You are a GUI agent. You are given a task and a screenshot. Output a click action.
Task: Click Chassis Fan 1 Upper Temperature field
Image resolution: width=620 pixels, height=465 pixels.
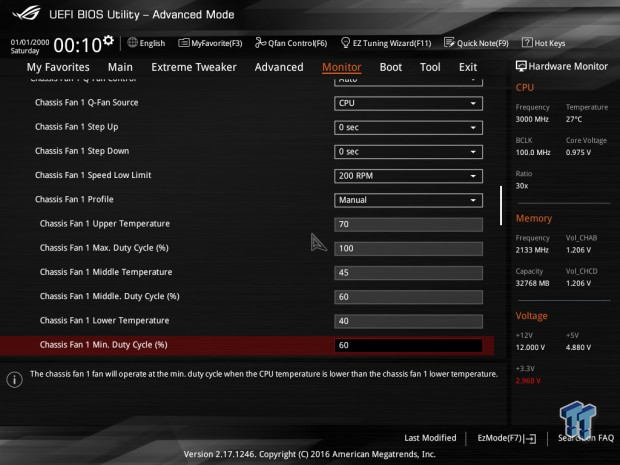point(408,224)
